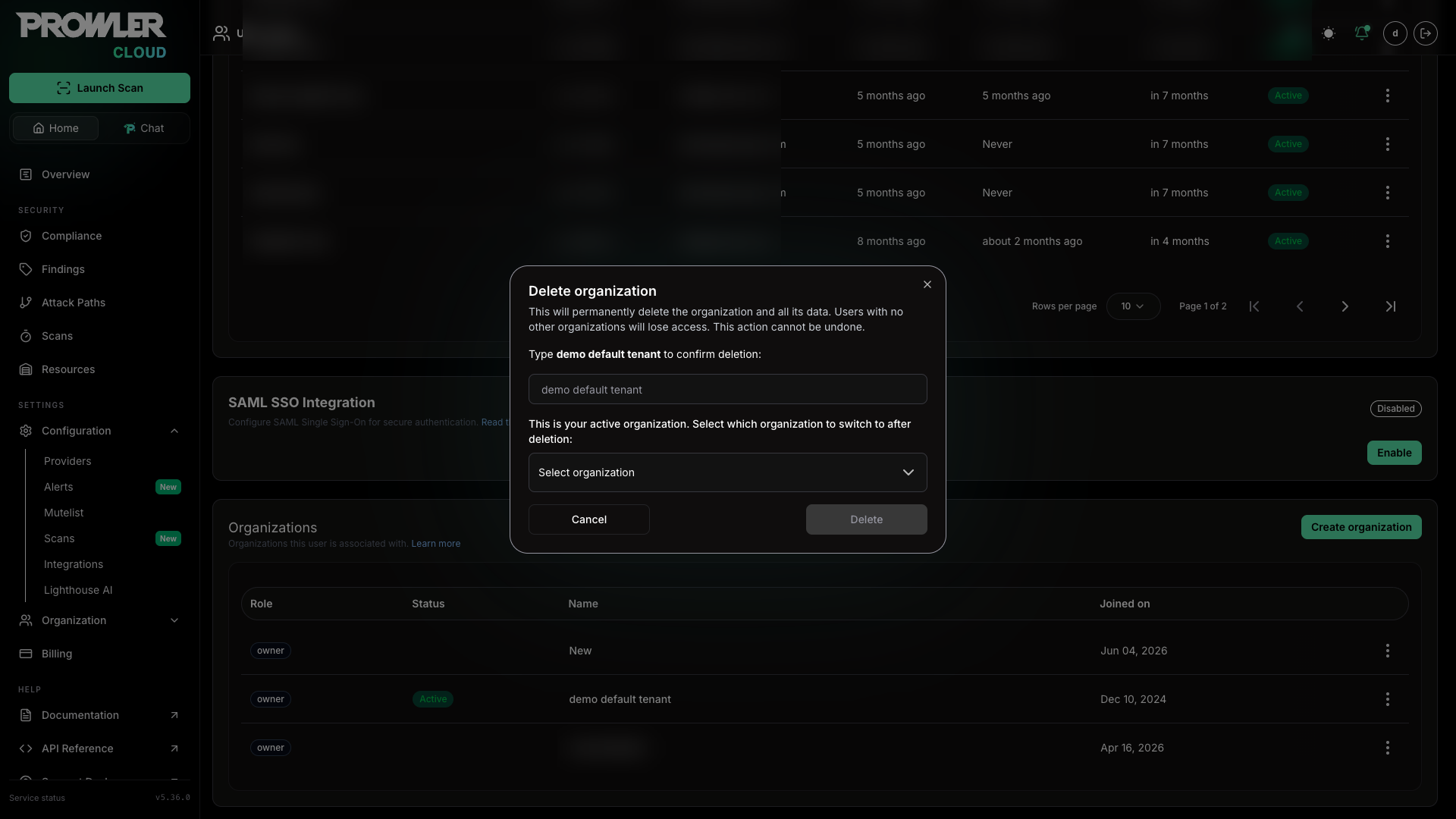The width and height of the screenshot is (1456, 819).
Task: Click the Billing card icon
Action: tap(26, 654)
